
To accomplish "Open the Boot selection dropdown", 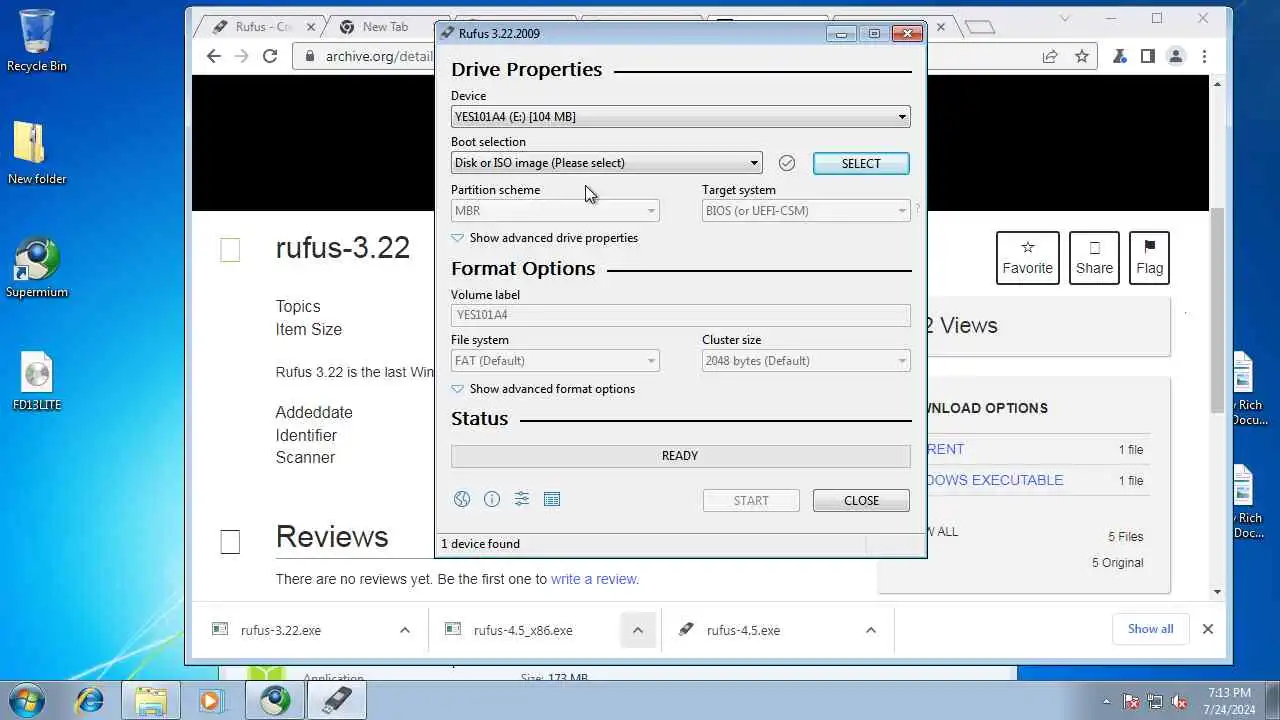I will point(606,163).
